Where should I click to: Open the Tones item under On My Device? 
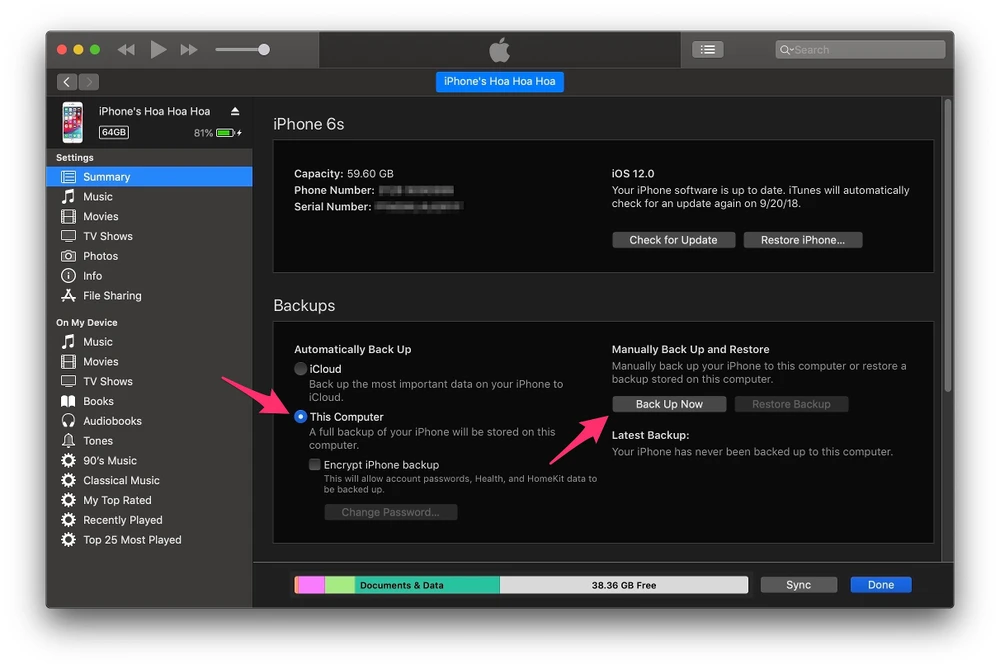98,441
